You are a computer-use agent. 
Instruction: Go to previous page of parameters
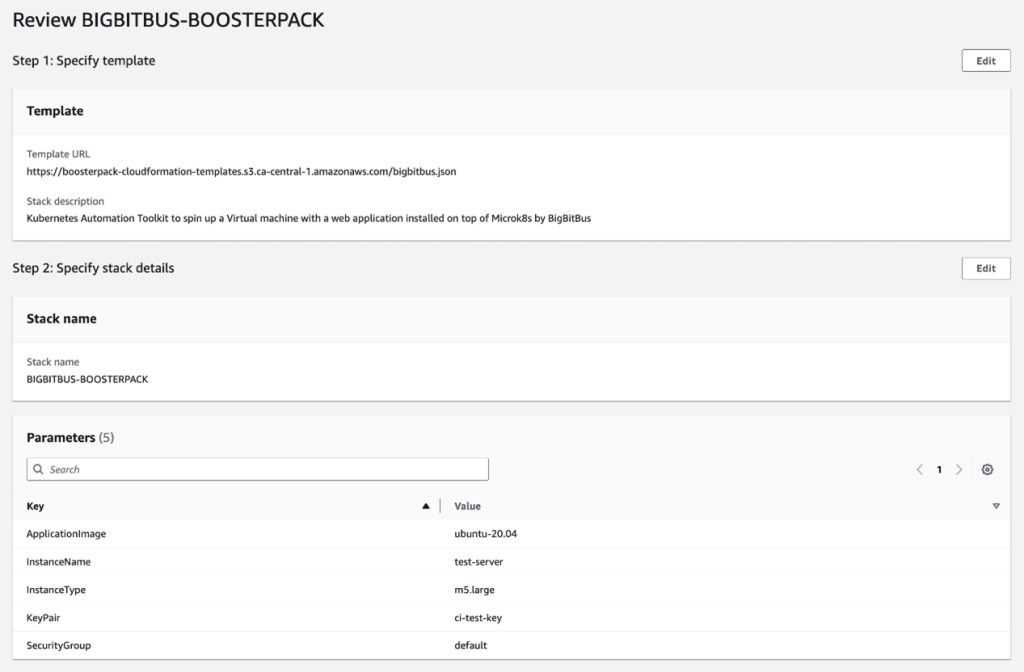click(919, 470)
